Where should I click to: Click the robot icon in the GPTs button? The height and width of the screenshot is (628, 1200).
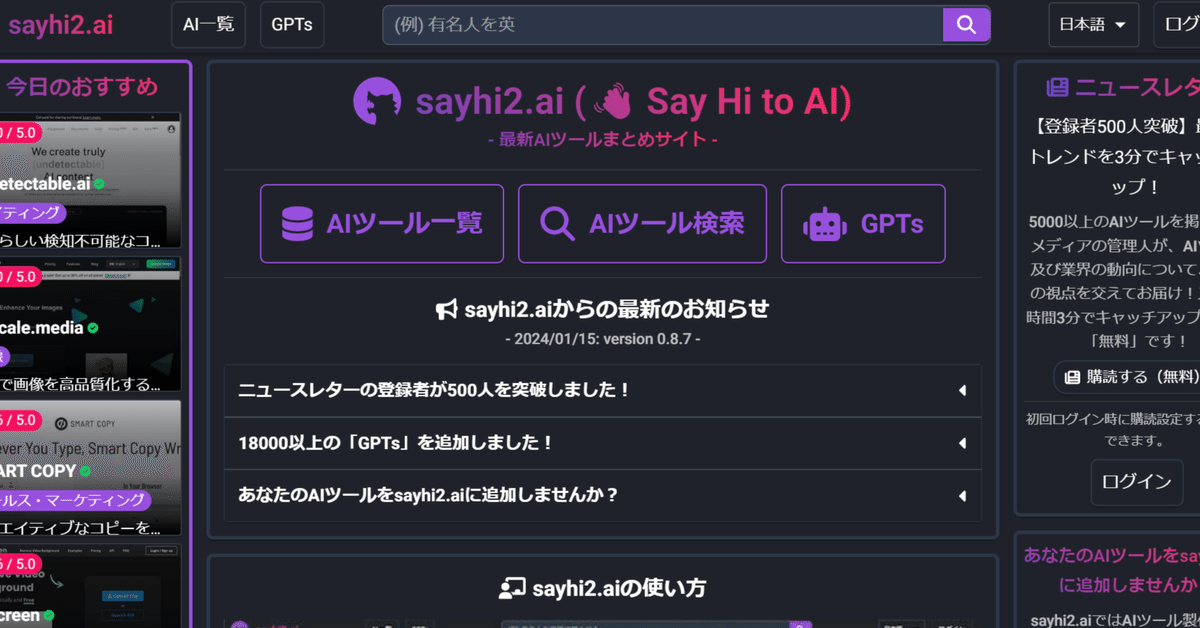click(x=824, y=224)
